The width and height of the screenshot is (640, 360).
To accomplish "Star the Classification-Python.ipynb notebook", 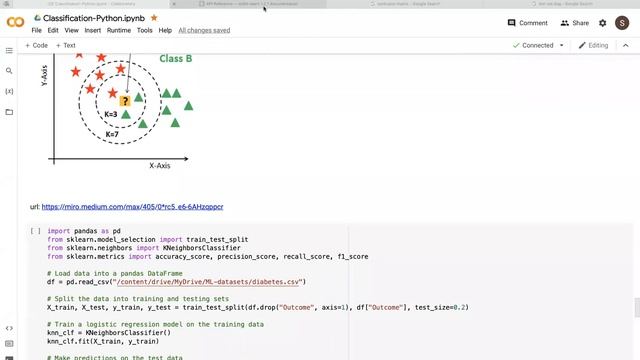I will 154,18.
